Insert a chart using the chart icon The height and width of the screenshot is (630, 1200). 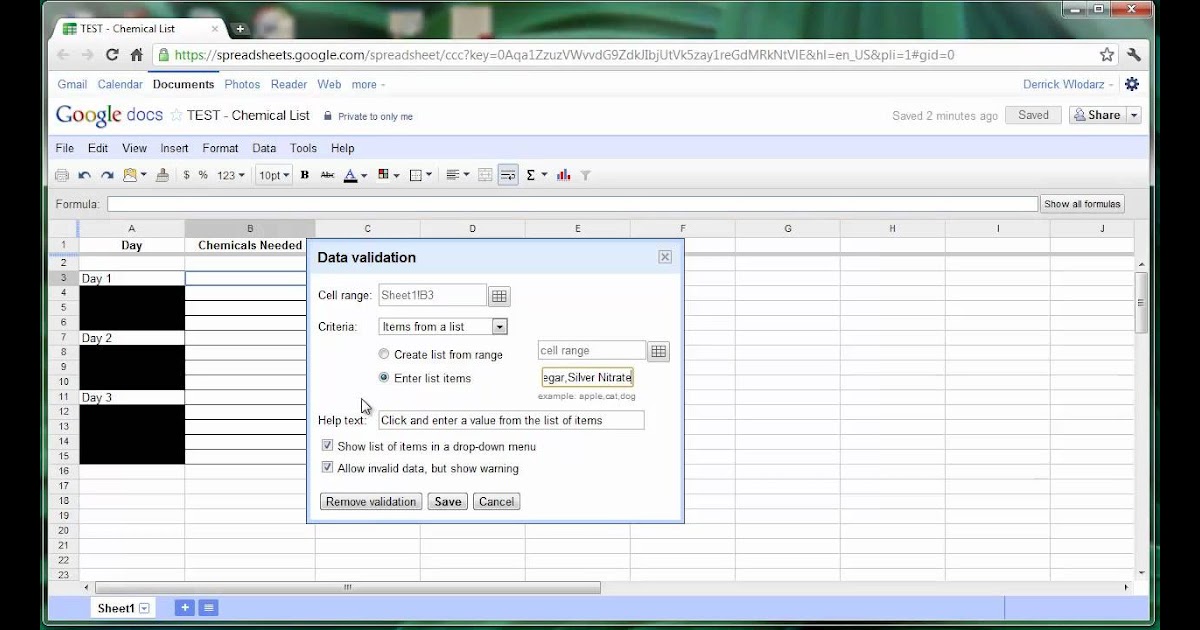[x=564, y=175]
